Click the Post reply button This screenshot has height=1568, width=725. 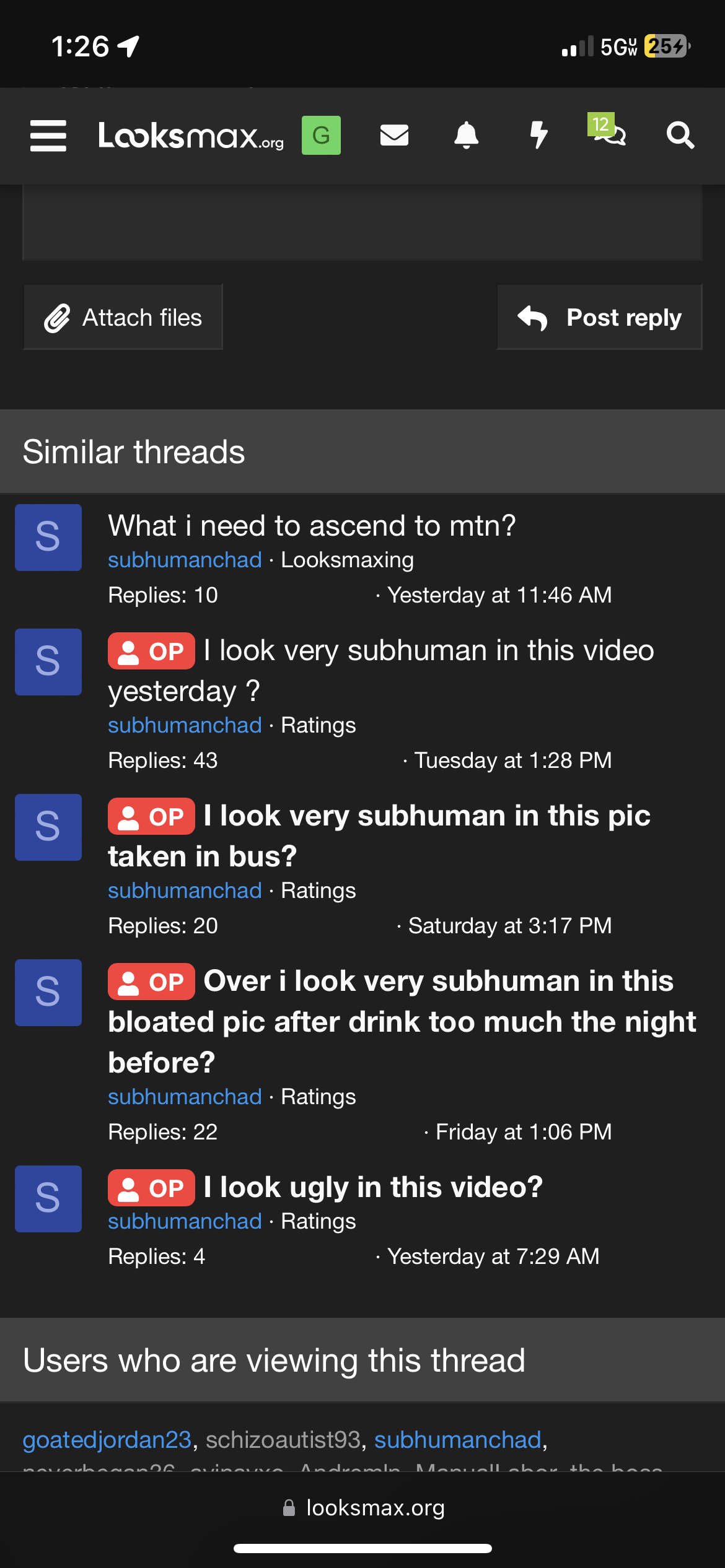[x=599, y=317]
